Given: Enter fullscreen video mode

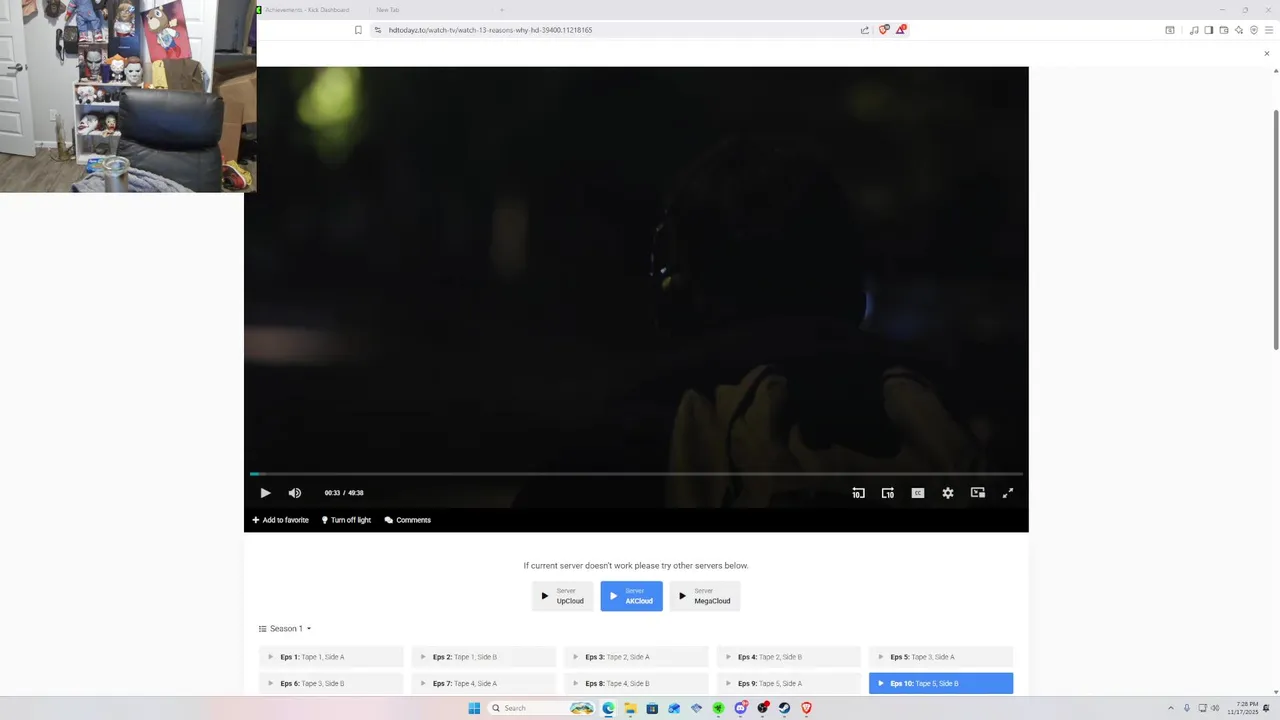Looking at the screenshot, I should pos(1008,493).
